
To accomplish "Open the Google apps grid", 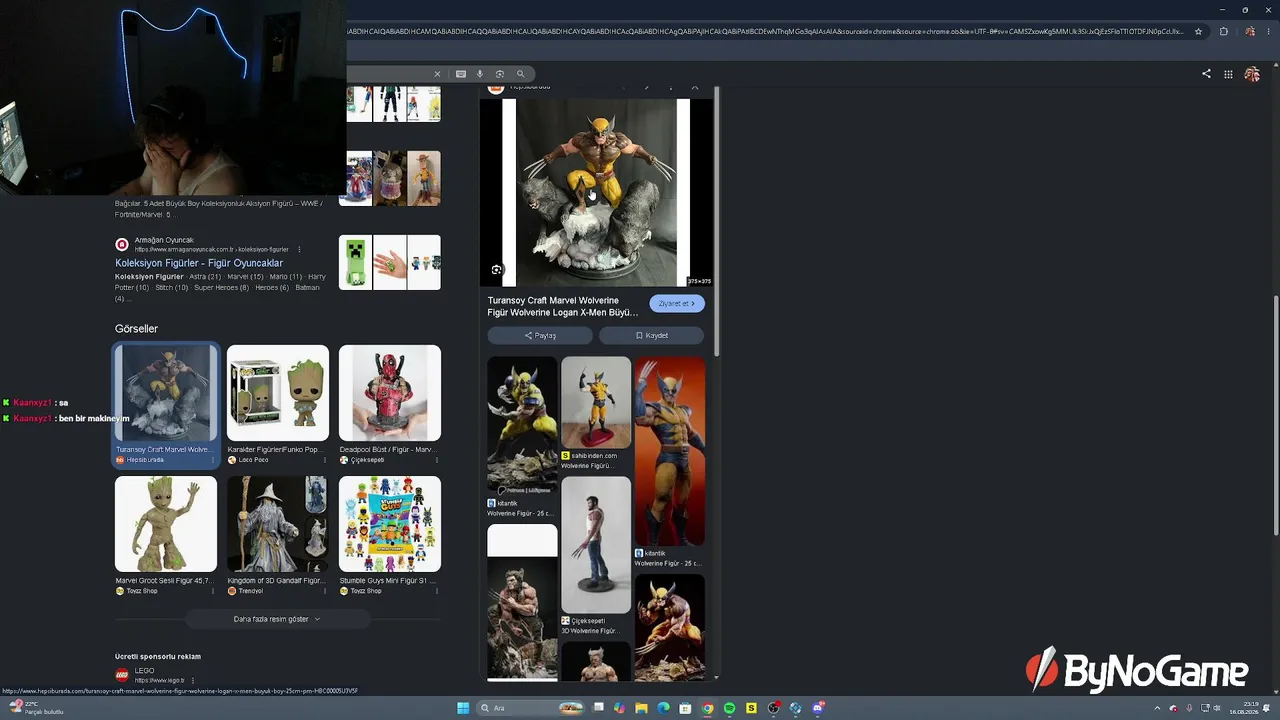I will 1228,74.
